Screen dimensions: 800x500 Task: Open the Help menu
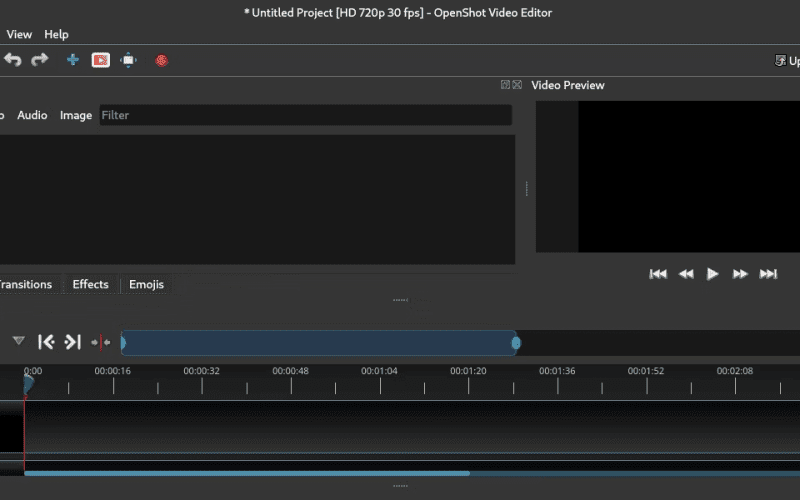pyautogui.click(x=56, y=34)
